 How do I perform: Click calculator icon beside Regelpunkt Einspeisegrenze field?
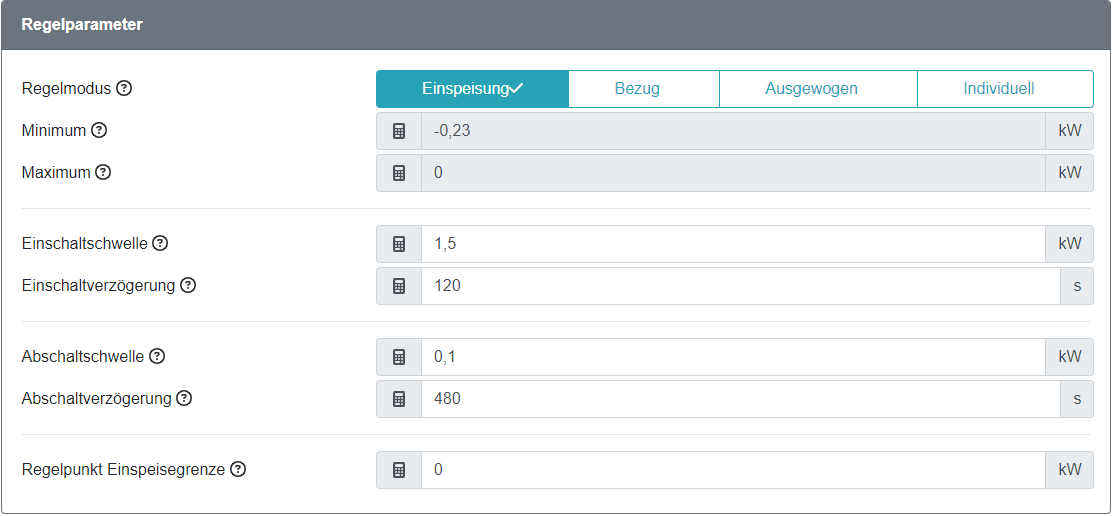coord(399,470)
